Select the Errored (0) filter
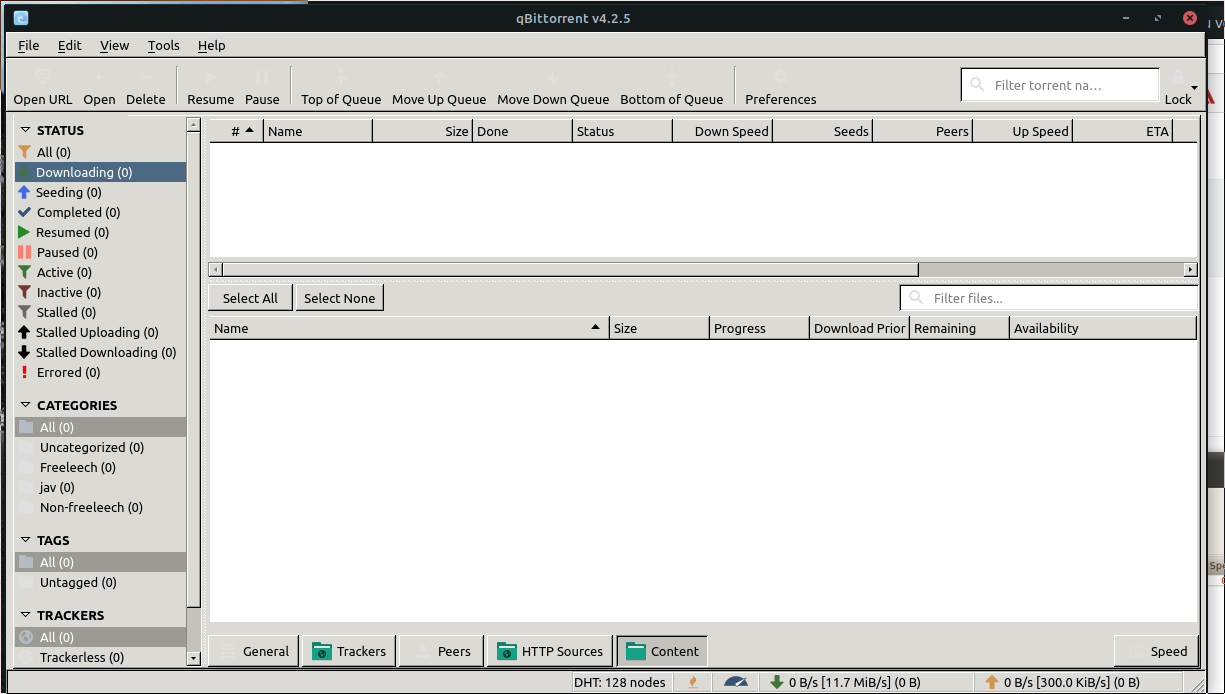This screenshot has width=1225, height=694. [x=100, y=372]
